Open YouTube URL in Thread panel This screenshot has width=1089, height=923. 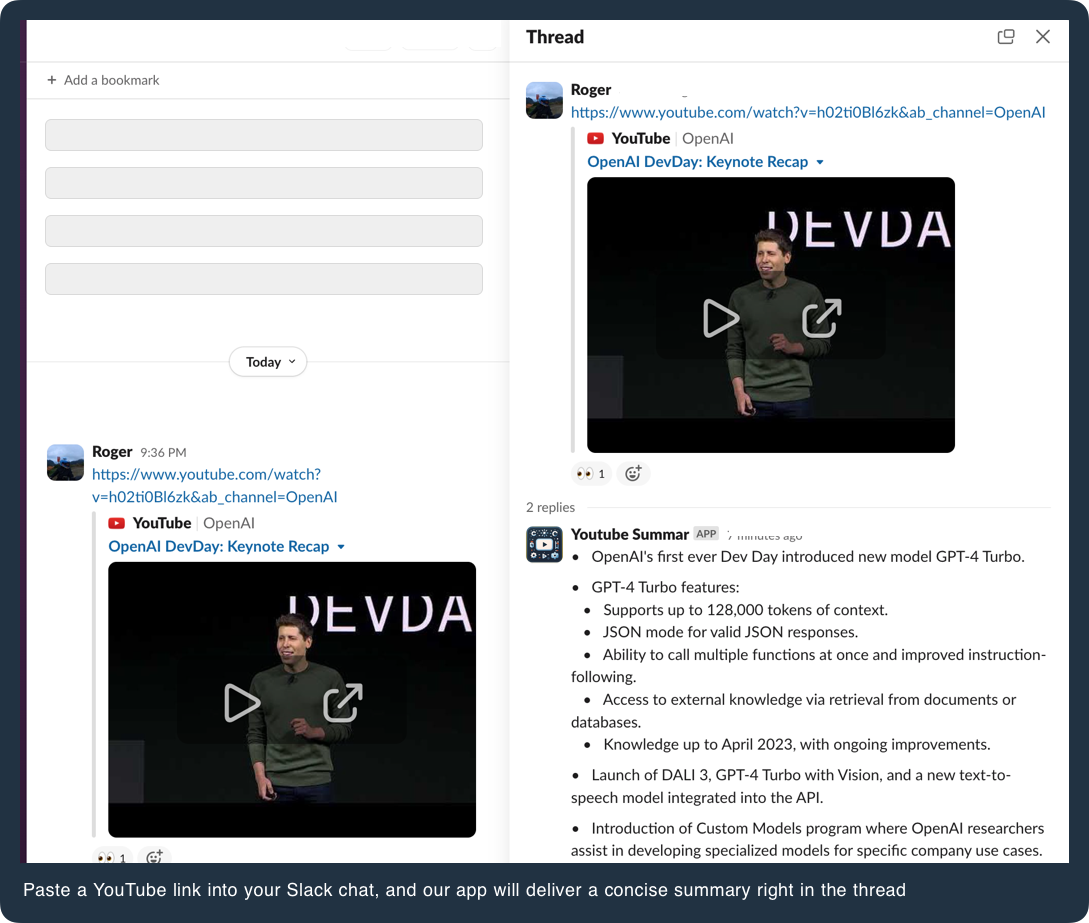(808, 113)
